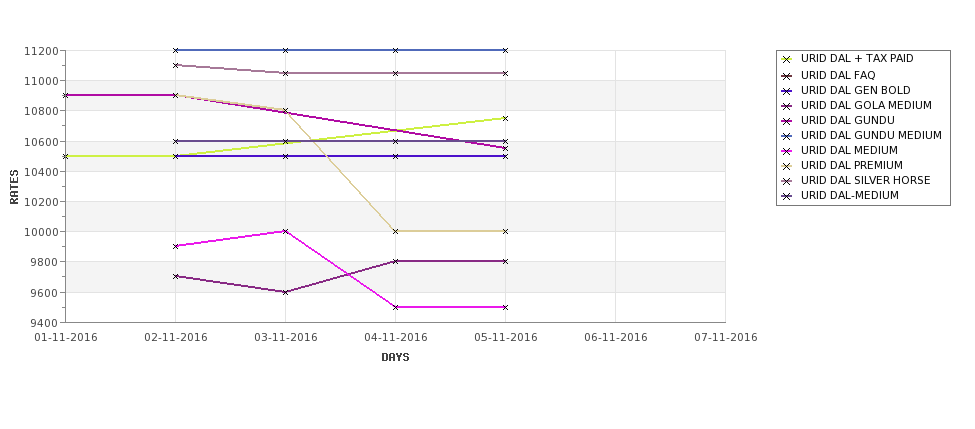Image resolution: width=975 pixels, height=429 pixels.
Task: Click the 9500 data point on 04-11-2016
Action: pos(395,307)
